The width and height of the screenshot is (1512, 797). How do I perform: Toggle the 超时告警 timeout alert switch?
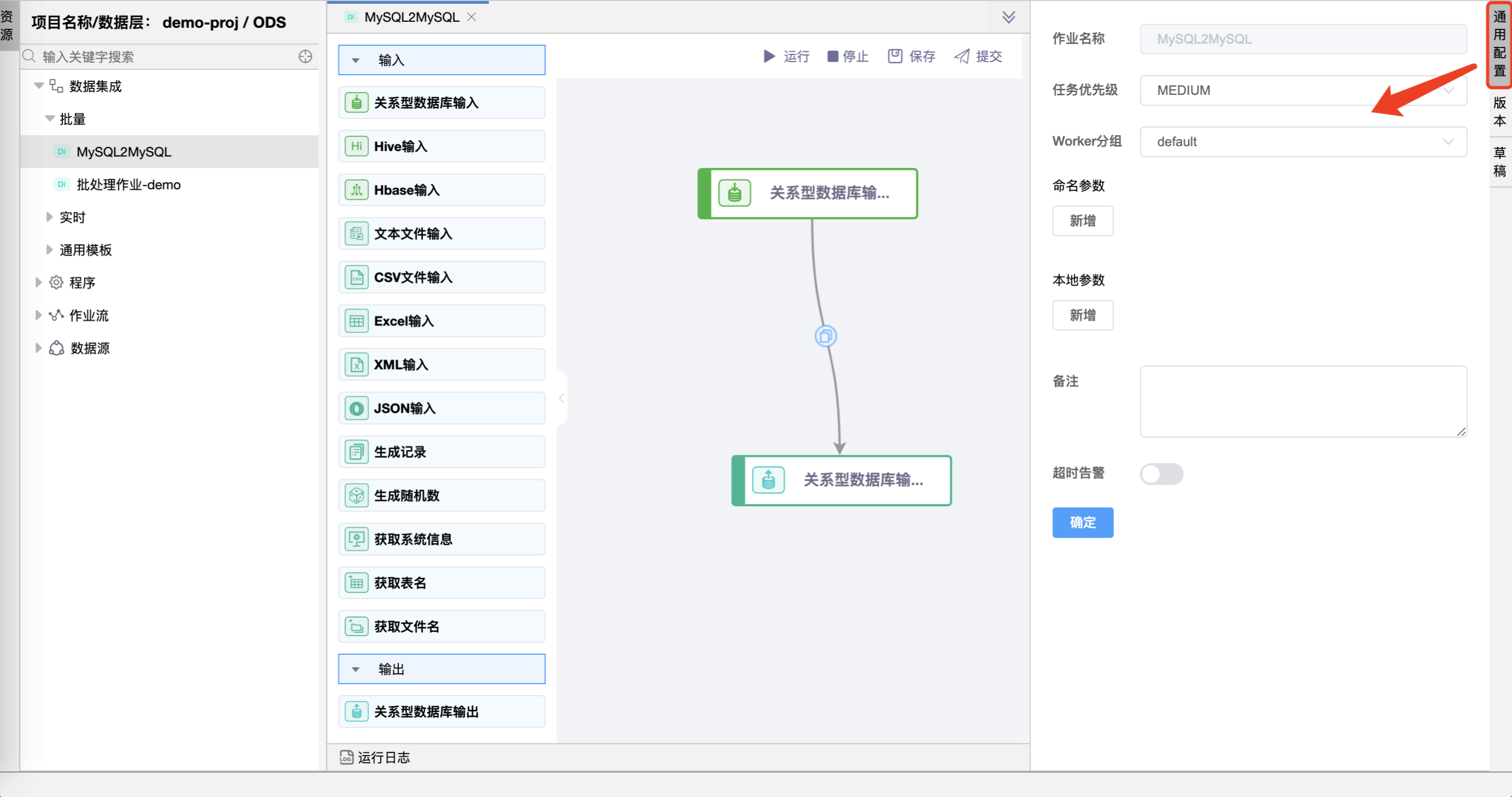[x=1161, y=474]
